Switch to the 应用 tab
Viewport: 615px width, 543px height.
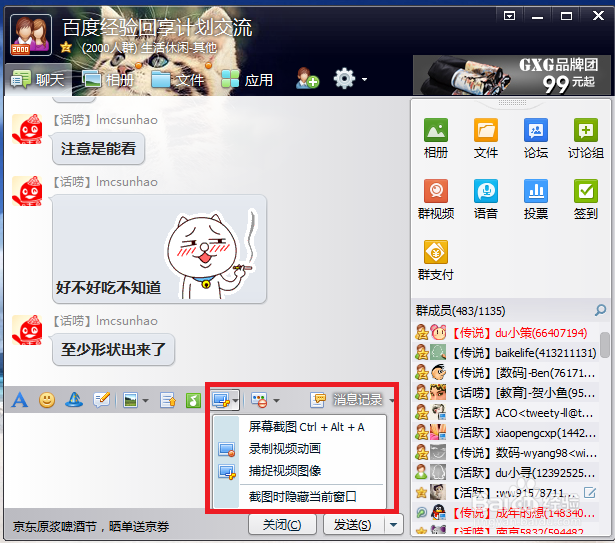point(247,80)
